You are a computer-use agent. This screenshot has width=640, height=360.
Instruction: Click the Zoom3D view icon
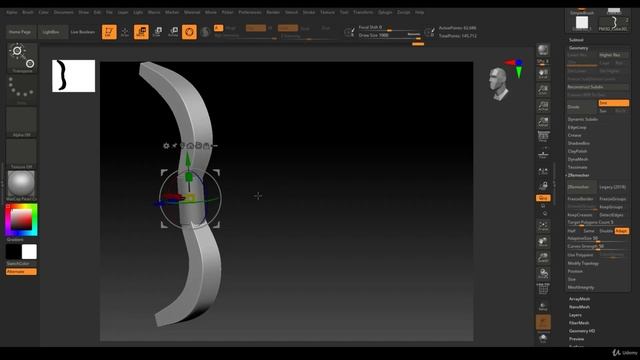[543, 258]
